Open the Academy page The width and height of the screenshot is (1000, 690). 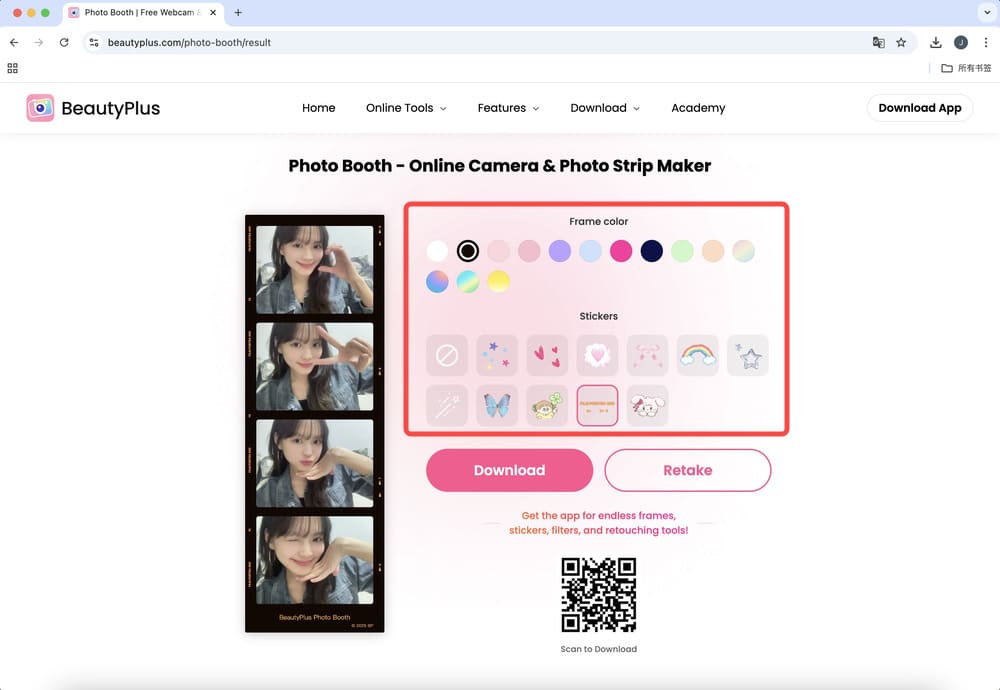pos(697,108)
